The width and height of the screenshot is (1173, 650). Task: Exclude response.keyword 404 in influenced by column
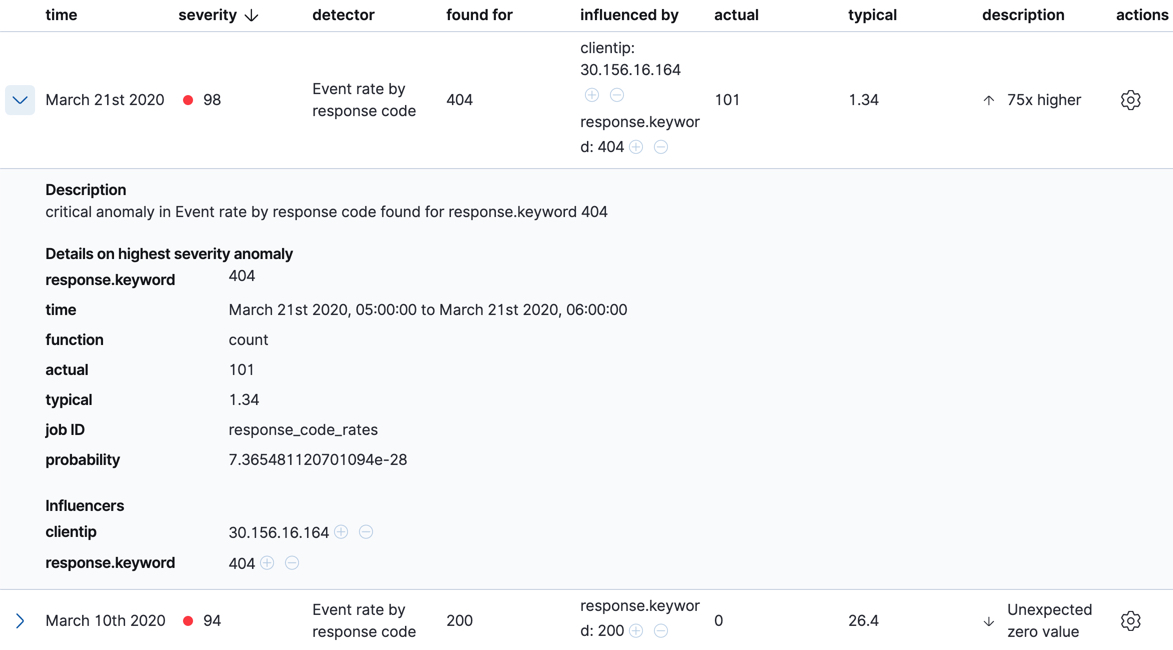(x=660, y=146)
